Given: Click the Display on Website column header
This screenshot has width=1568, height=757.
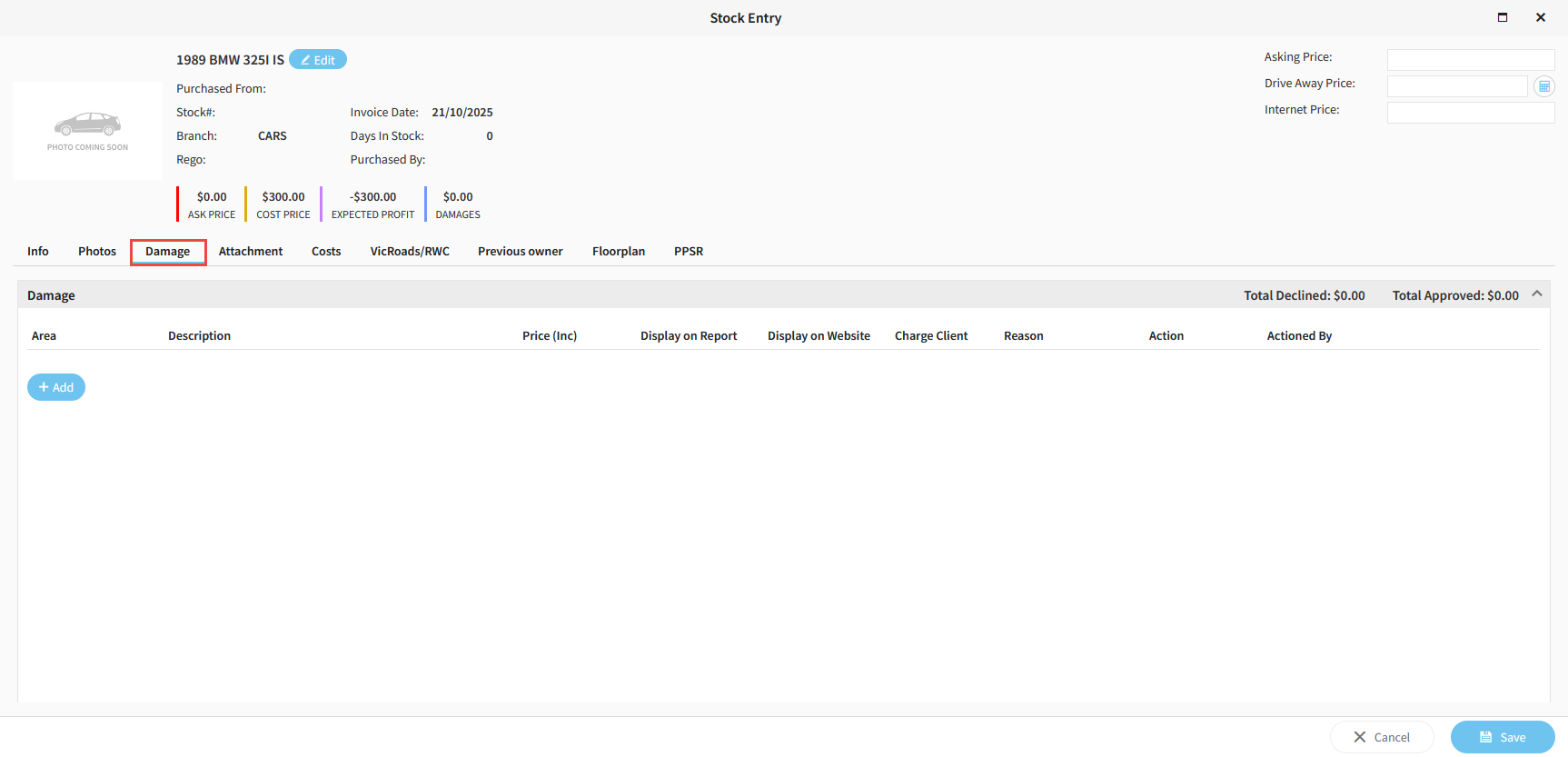Looking at the screenshot, I should tap(819, 336).
